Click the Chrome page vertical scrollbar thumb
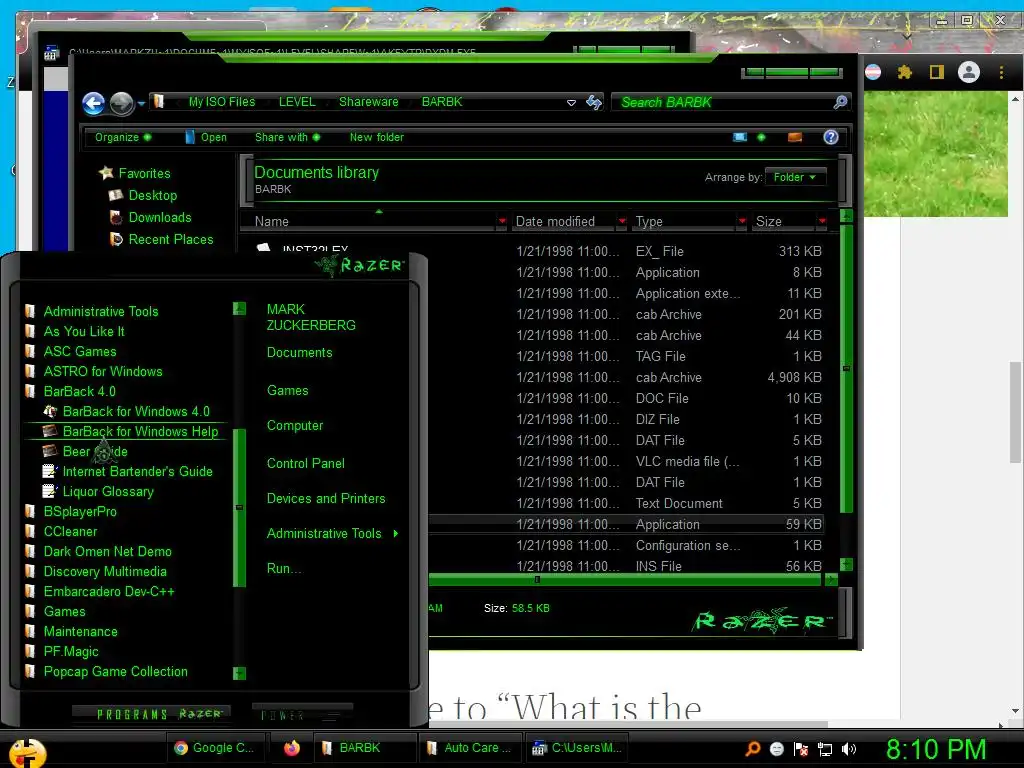The image size is (1024, 768). [1016, 412]
